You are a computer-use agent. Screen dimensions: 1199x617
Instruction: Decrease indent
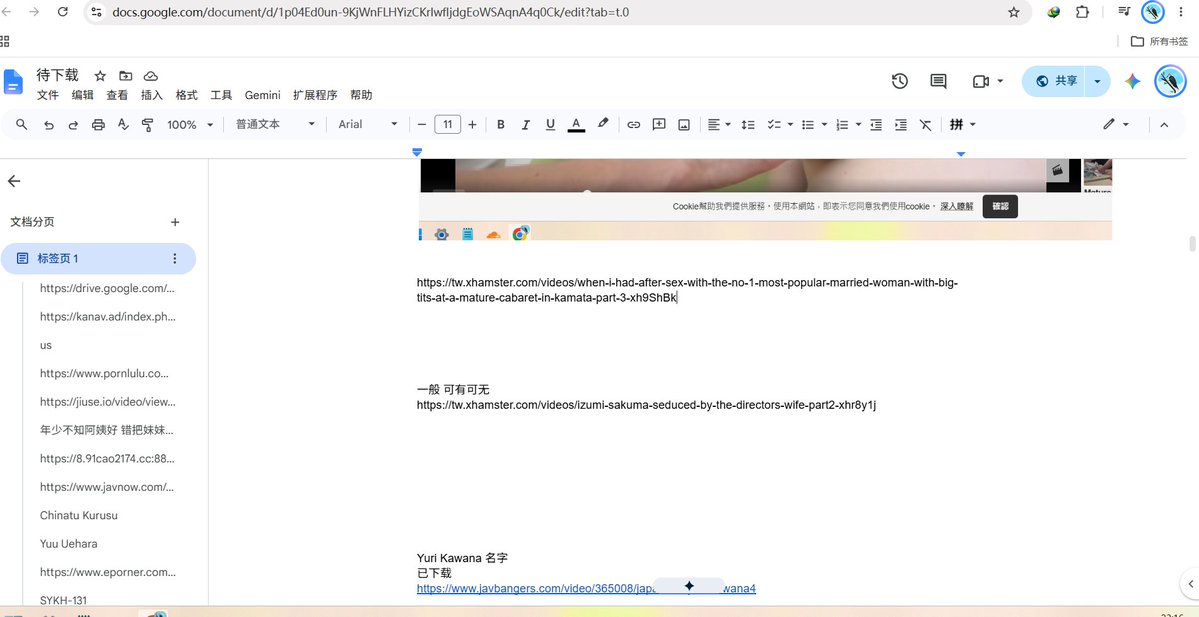(x=876, y=125)
